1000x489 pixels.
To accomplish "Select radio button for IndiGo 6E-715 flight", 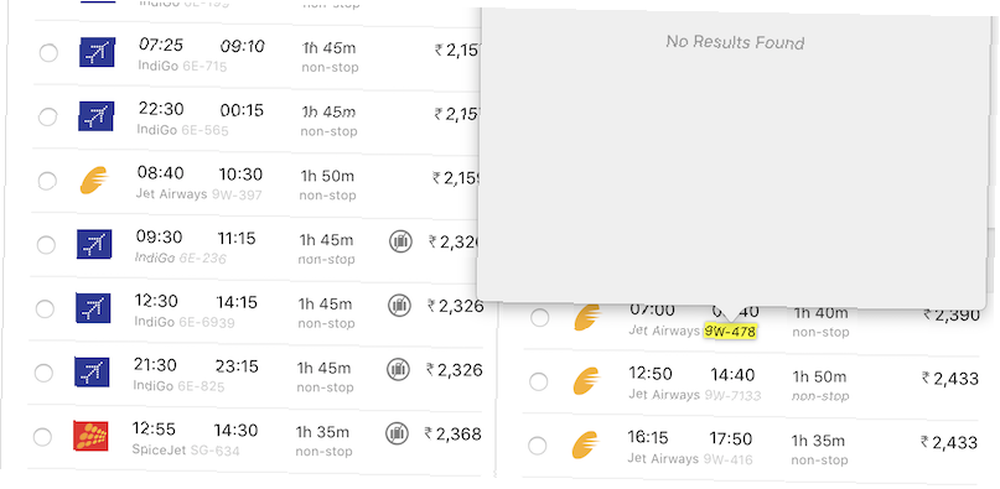I will pos(48,54).
